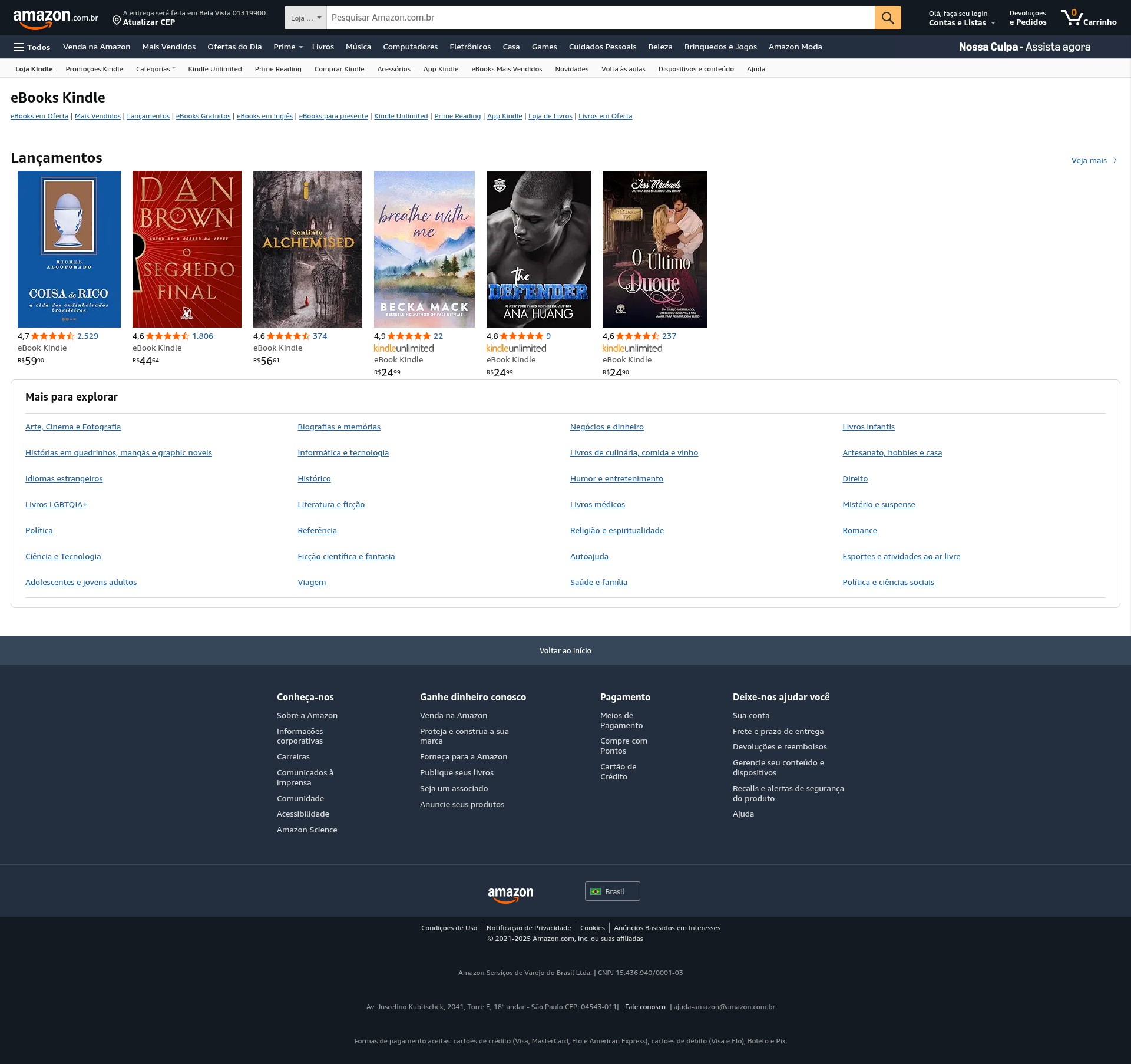
Task: Click Voltar ao início bar
Action: pyautogui.click(x=565, y=651)
